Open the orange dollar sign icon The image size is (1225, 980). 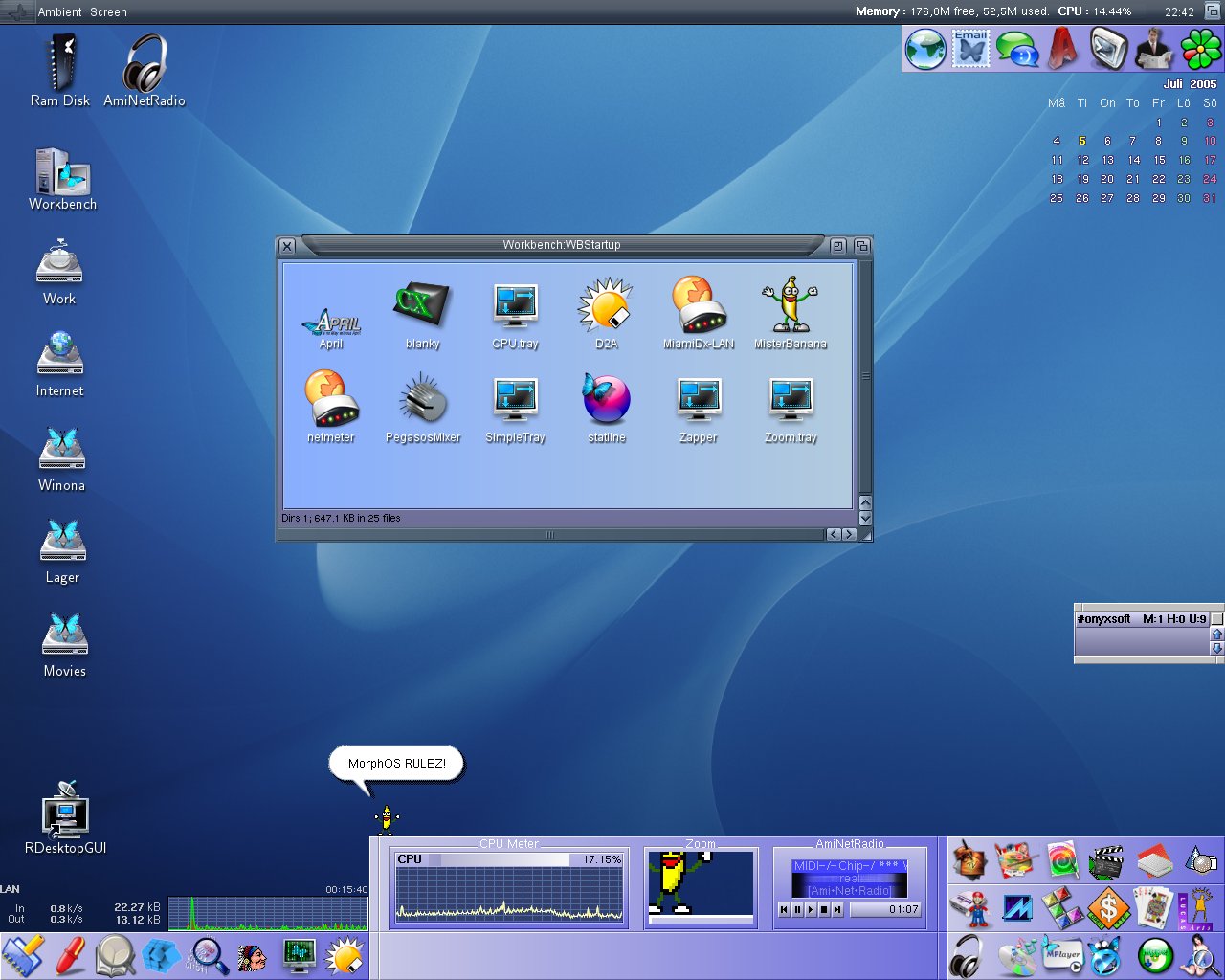[x=1108, y=907]
